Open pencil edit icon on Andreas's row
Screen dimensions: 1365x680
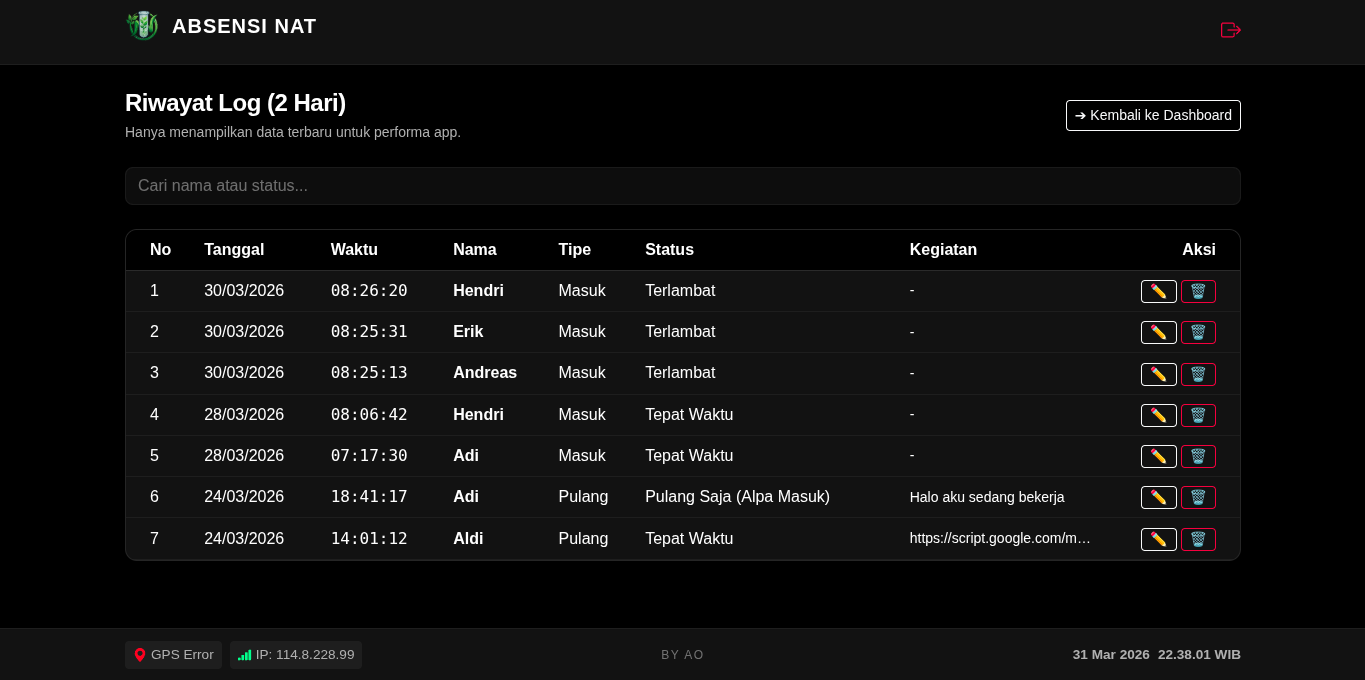coord(1158,373)
